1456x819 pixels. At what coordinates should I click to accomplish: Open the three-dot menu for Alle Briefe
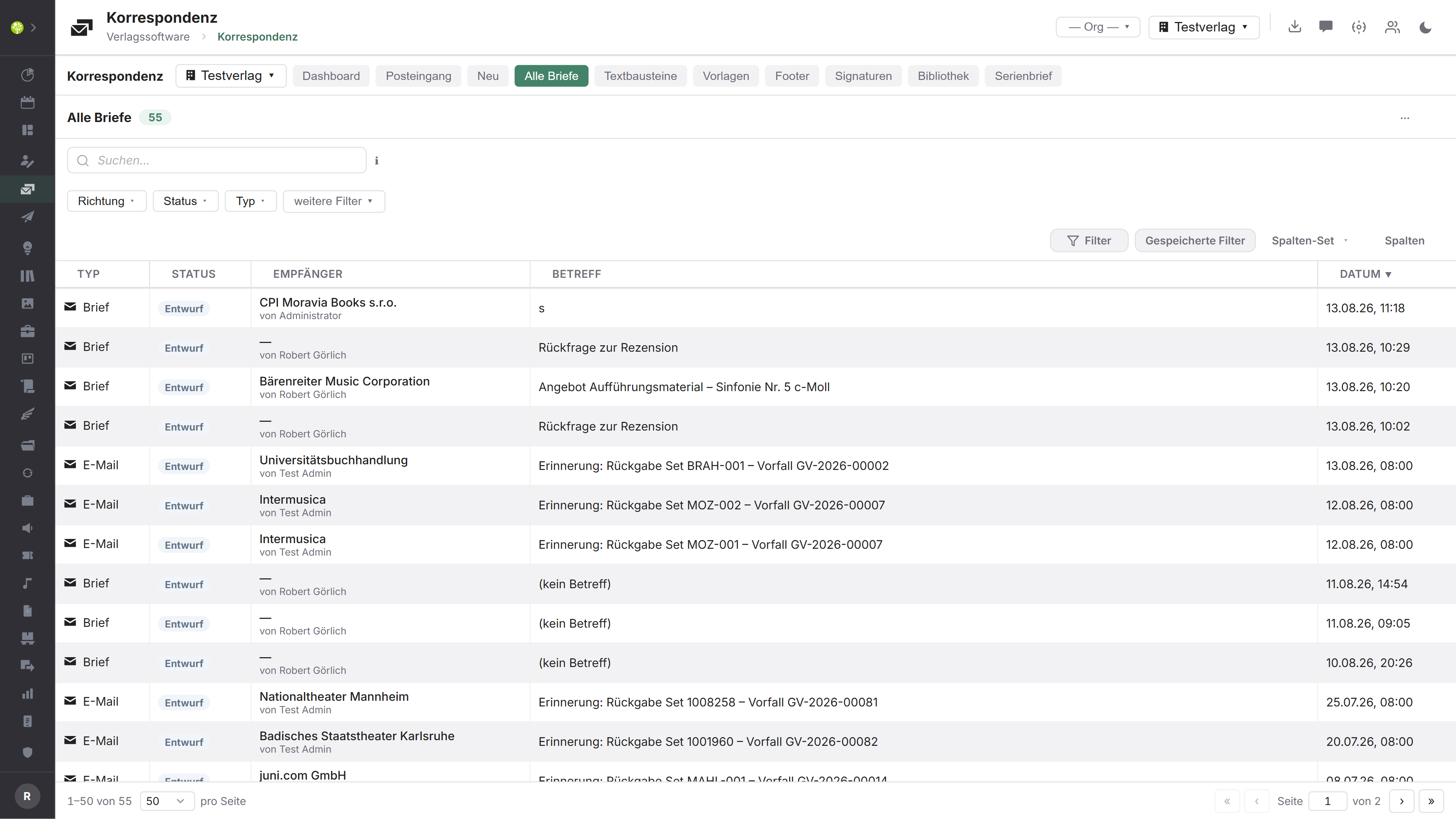click(1404, 117)
